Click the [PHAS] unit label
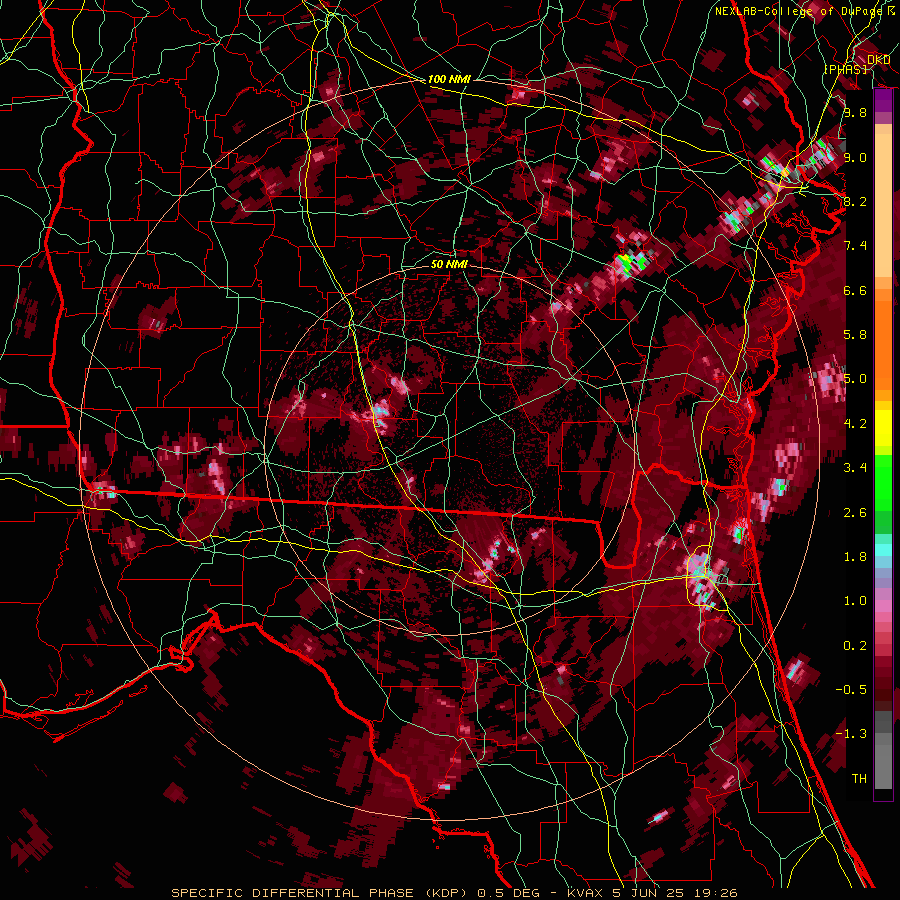Screen dimensions: 900x900 [845, 69]
